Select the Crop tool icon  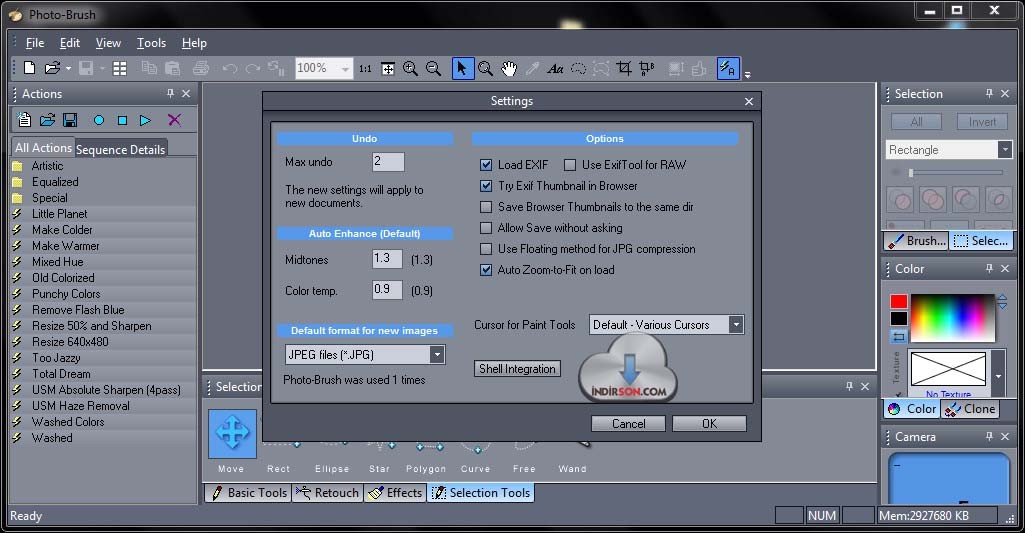click(x=624, y=69)
